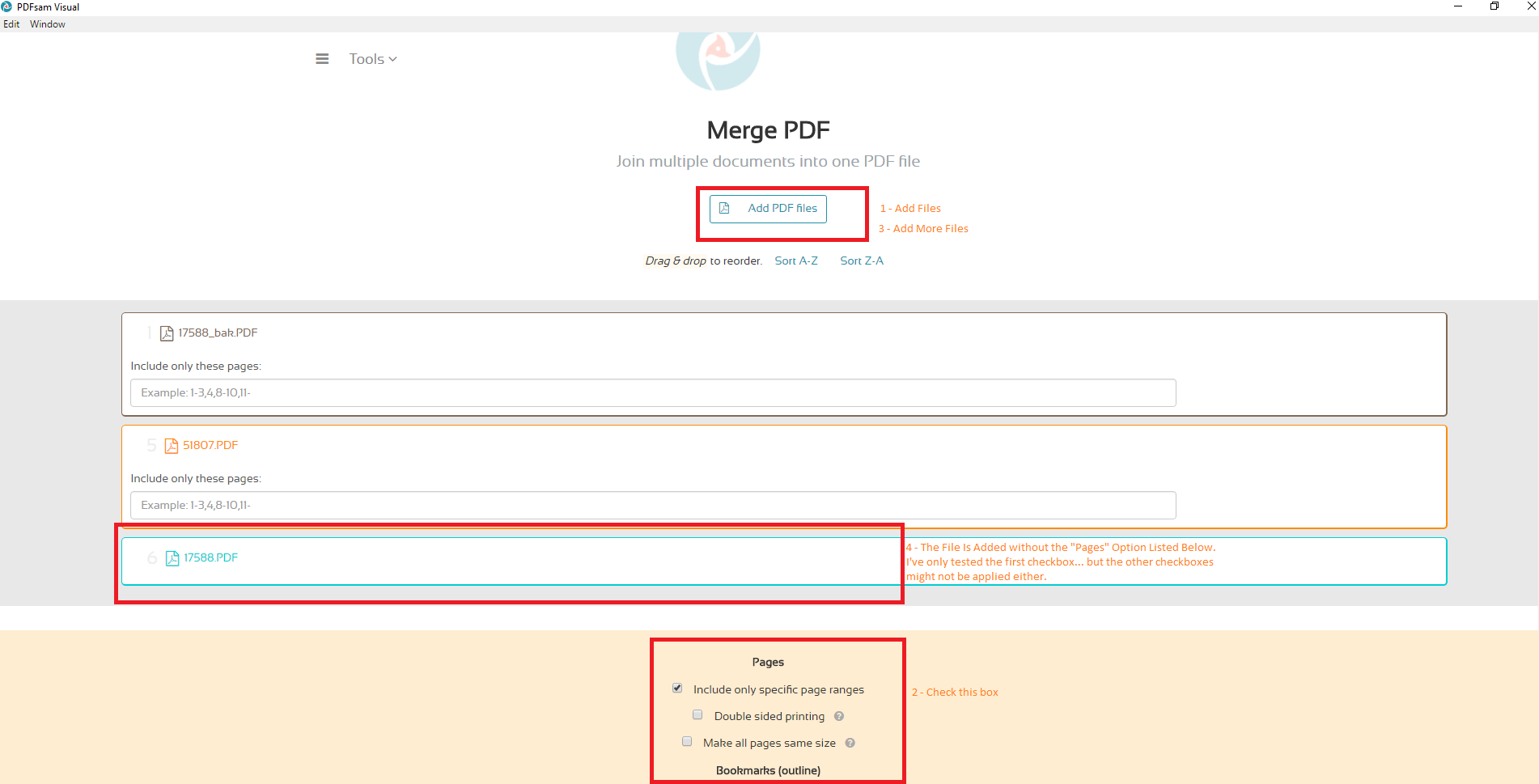Enable Make all pages same size
The width and height of the screenshot is (1539, 784).
pyautogui.click(x=687, y=741)
